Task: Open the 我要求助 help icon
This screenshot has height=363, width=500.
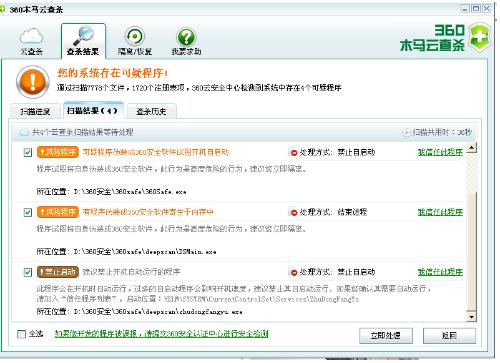Action: point(186,41)
